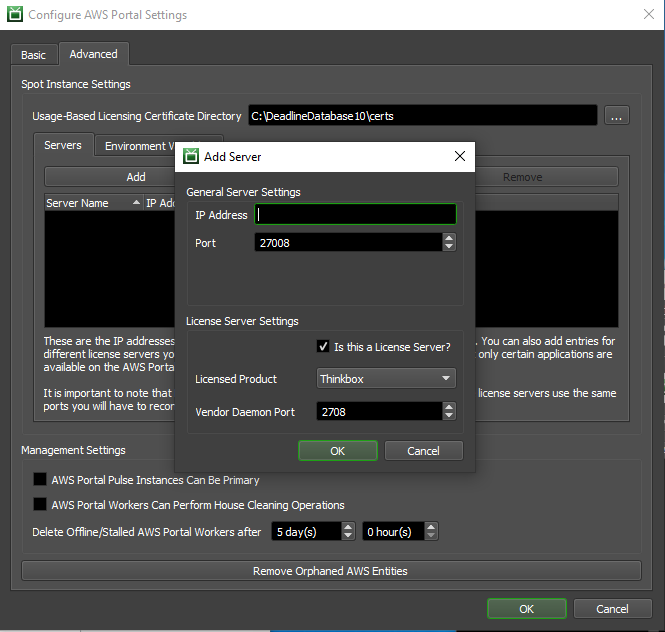The image size is (665, 632).
Task: Select the Advanced tab
Action: coord(94,54)
